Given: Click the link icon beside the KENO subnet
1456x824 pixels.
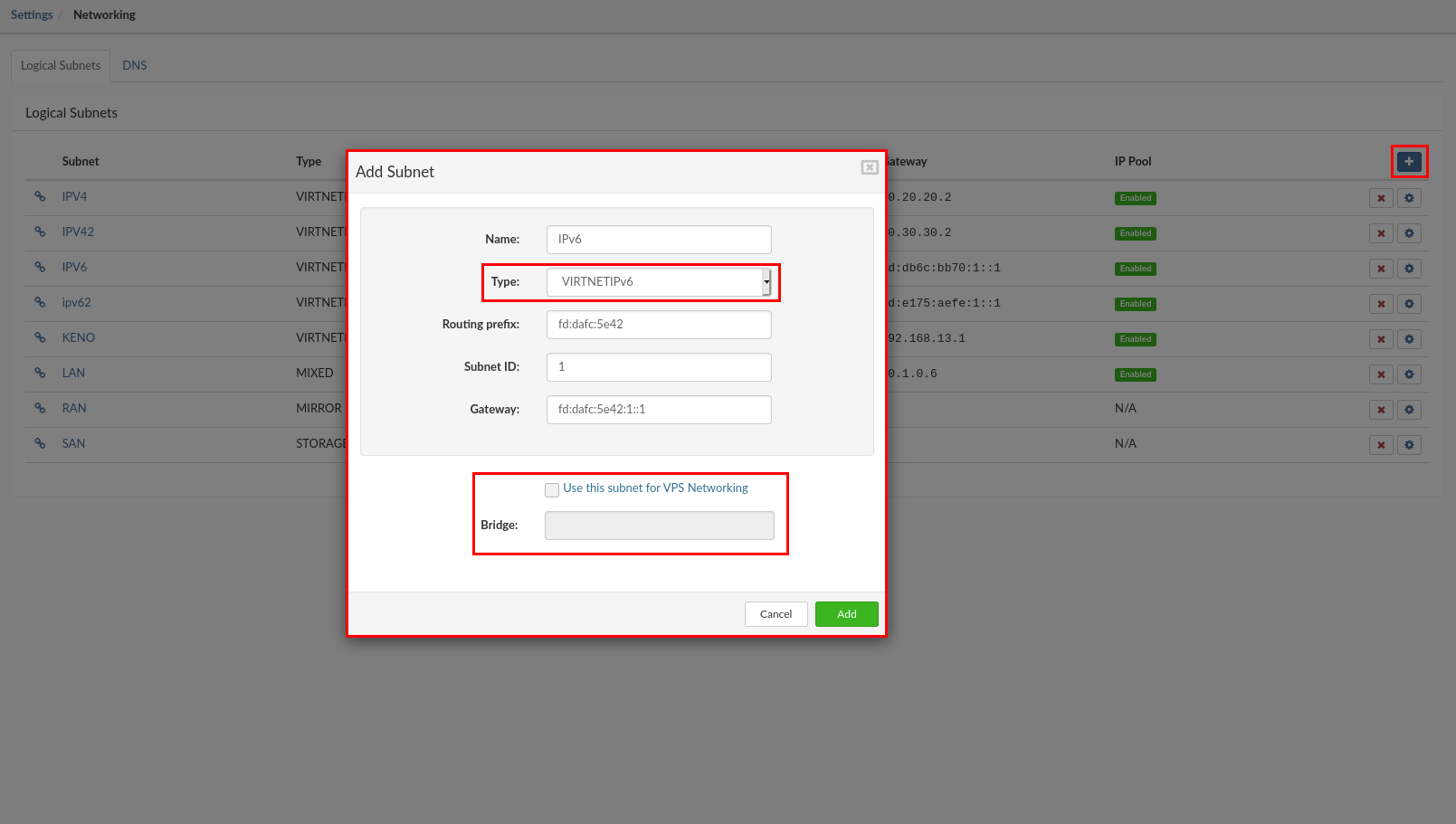Looking at the screenshot, I should point(40,337).
